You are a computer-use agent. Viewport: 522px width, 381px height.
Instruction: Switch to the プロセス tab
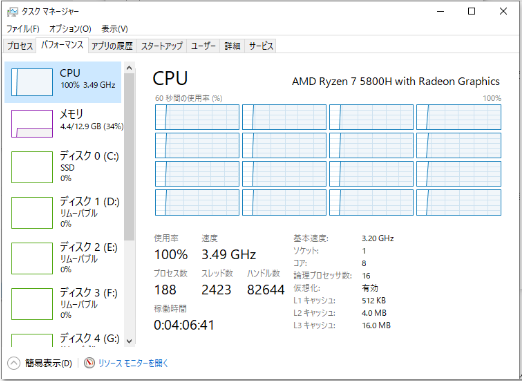coord(20,46)
